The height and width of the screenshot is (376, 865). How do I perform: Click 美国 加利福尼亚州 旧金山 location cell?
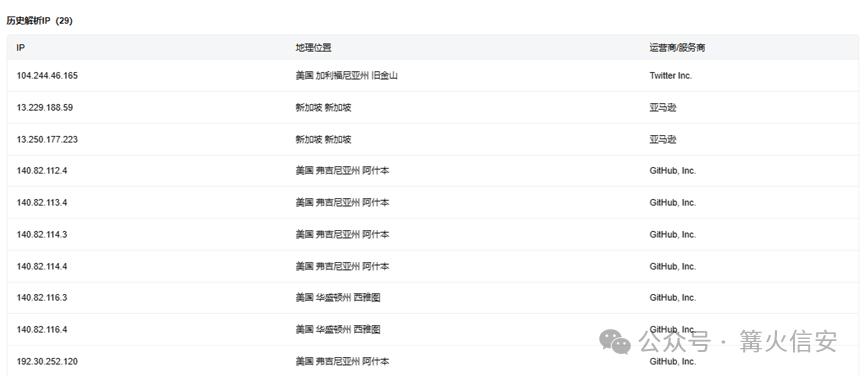tap(346, 76)
